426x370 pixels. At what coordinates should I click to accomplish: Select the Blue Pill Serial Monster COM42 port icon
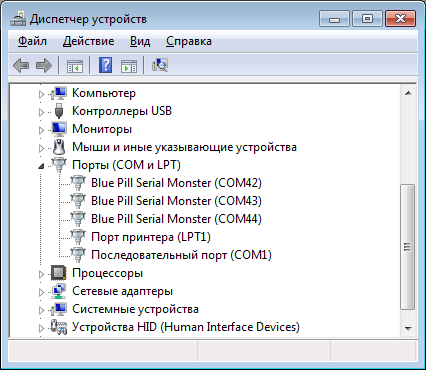pos(78,183)
